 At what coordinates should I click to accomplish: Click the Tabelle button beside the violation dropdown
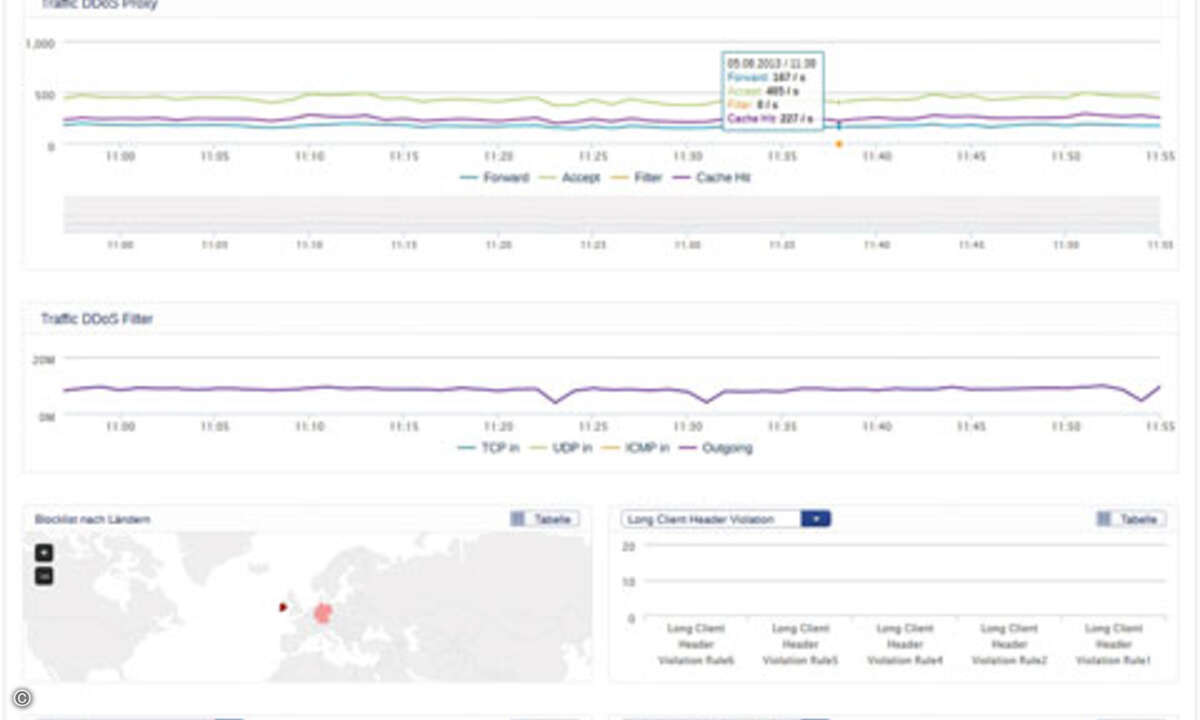[1130, 519]
